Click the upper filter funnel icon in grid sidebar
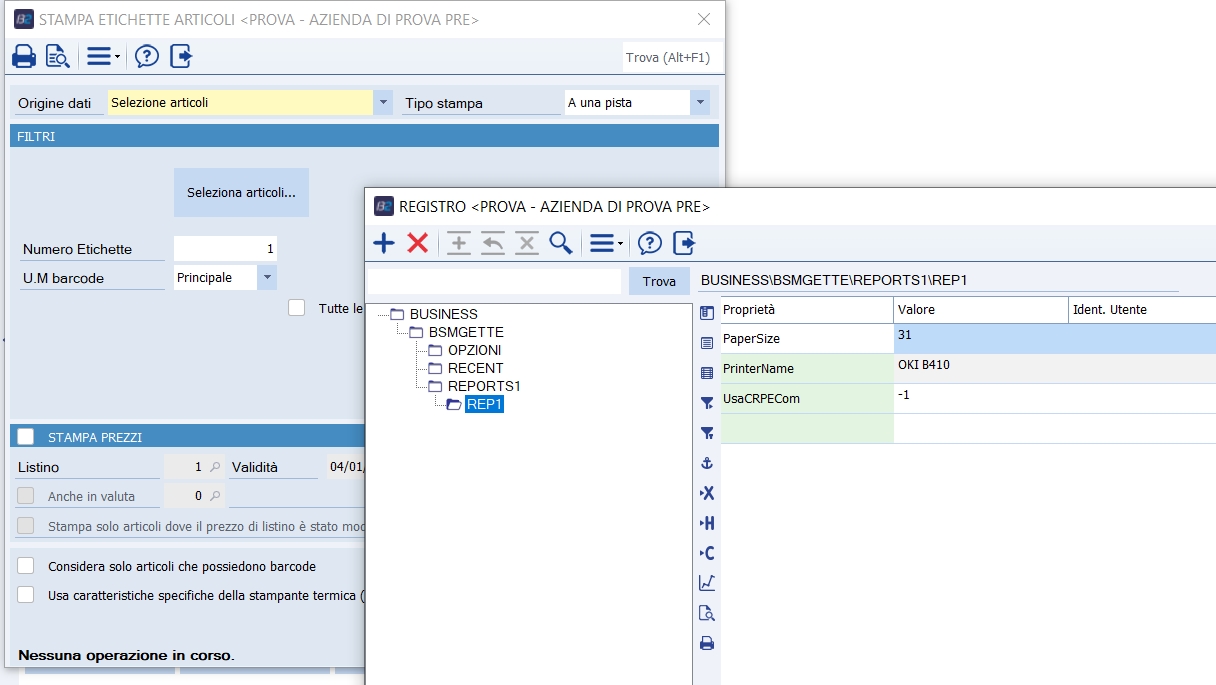Image resolution: width=1216 pixels, height=685 pixels. [x=707, y=403]
